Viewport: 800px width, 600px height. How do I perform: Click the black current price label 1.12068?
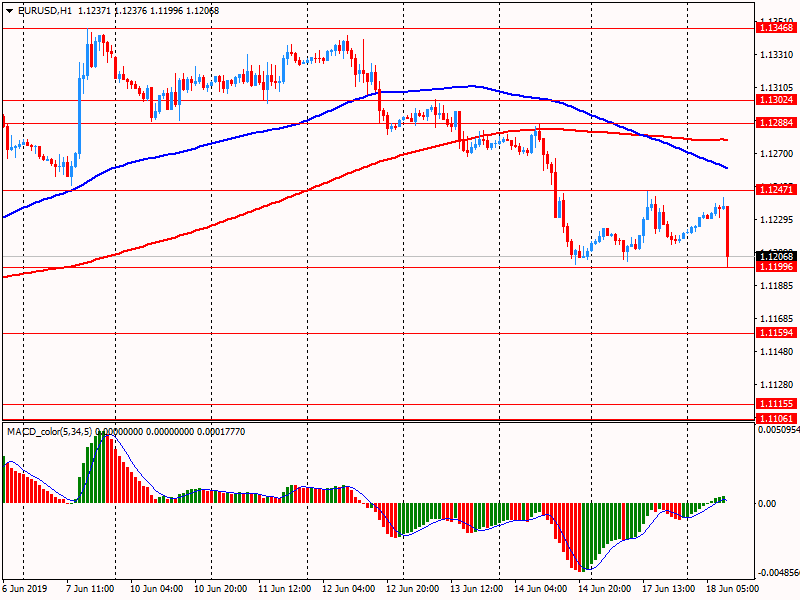click(x=777, y=257)
